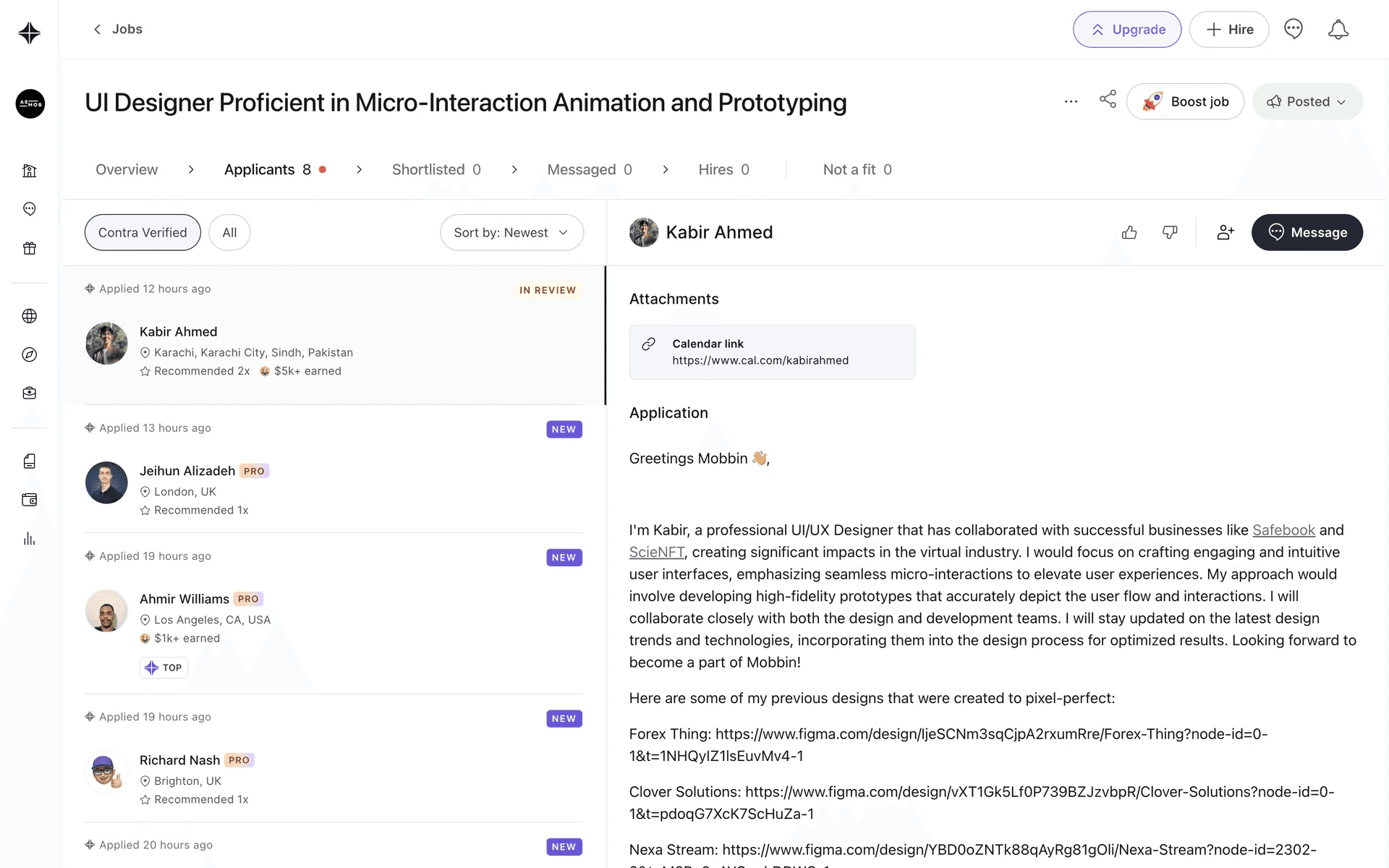
Task: Click the thumbs up icon for Kabir Ahmed
Action: (x=1129, y=232)
